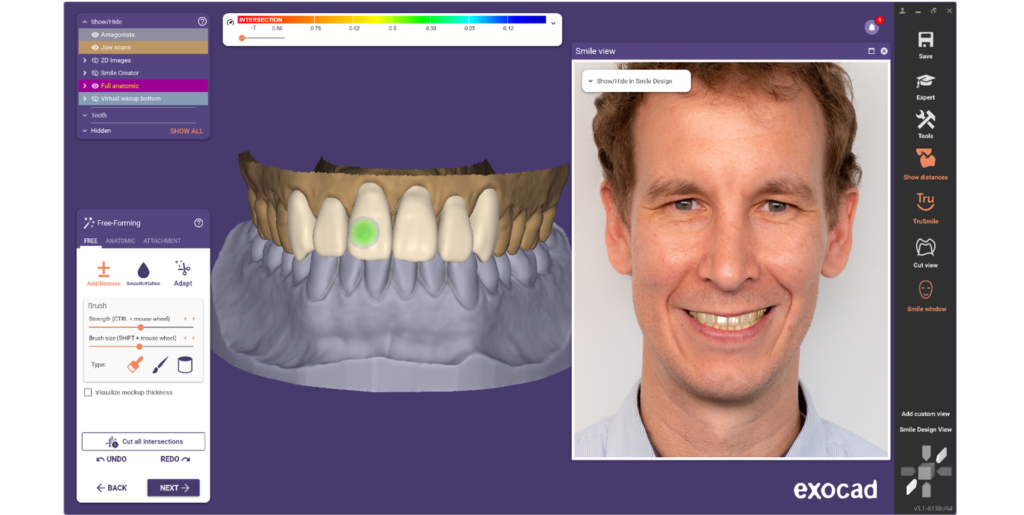1024x515 pixels.
Task: Toggle visibility eye of Jaw scans
Action: tap(95, 48)
